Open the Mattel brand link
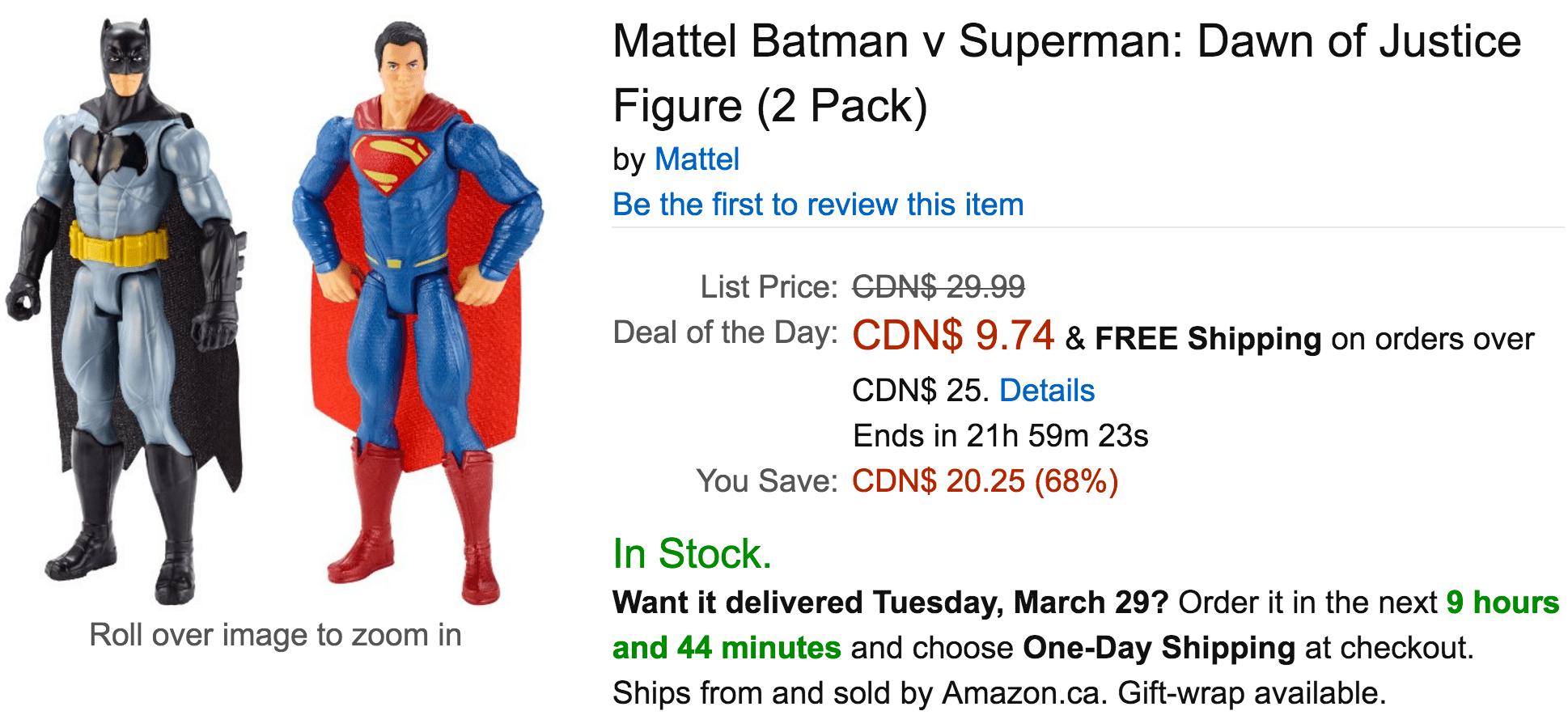The image size is (1568, 715). click(x=697, y=159)
